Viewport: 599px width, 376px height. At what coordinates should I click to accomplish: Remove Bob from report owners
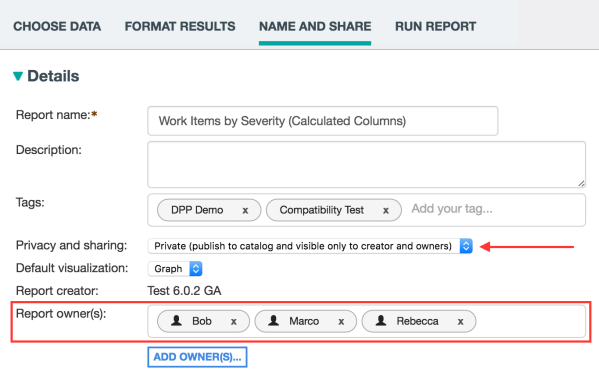234,322
